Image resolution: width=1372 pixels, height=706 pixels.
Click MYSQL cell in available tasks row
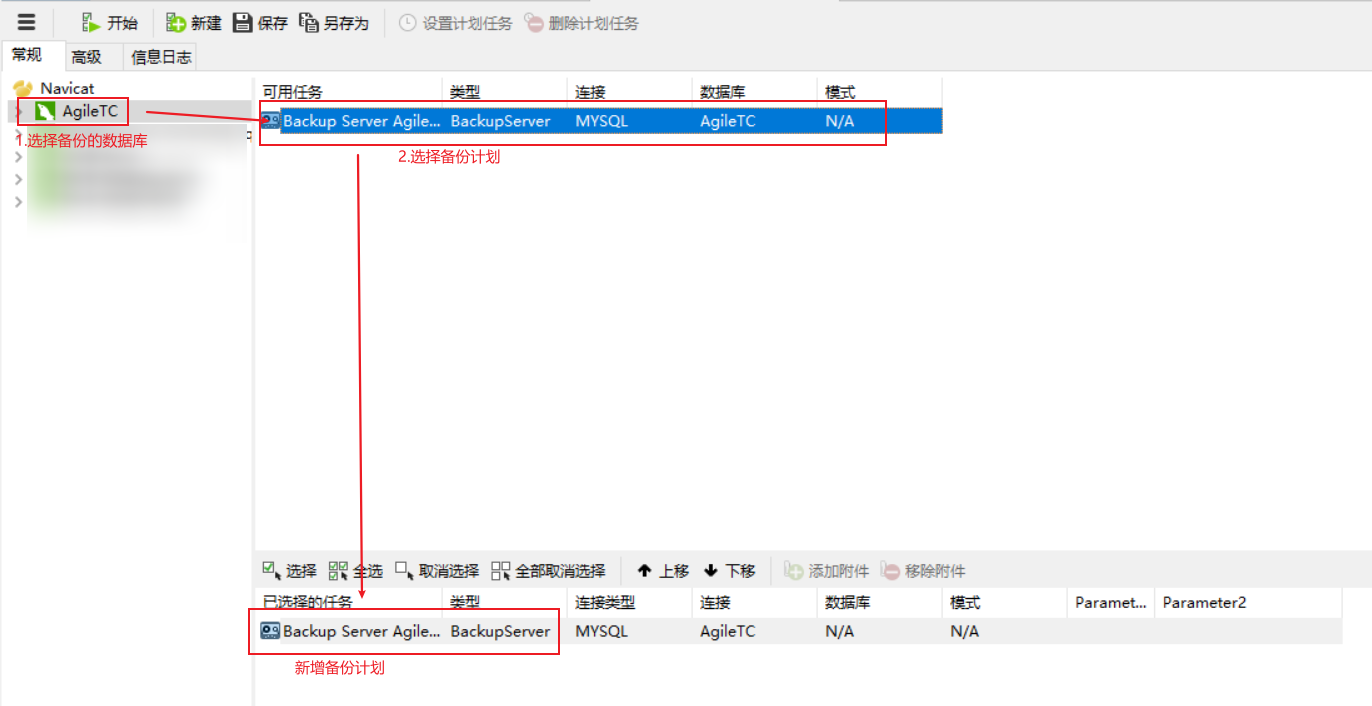[x=602, y=121]
